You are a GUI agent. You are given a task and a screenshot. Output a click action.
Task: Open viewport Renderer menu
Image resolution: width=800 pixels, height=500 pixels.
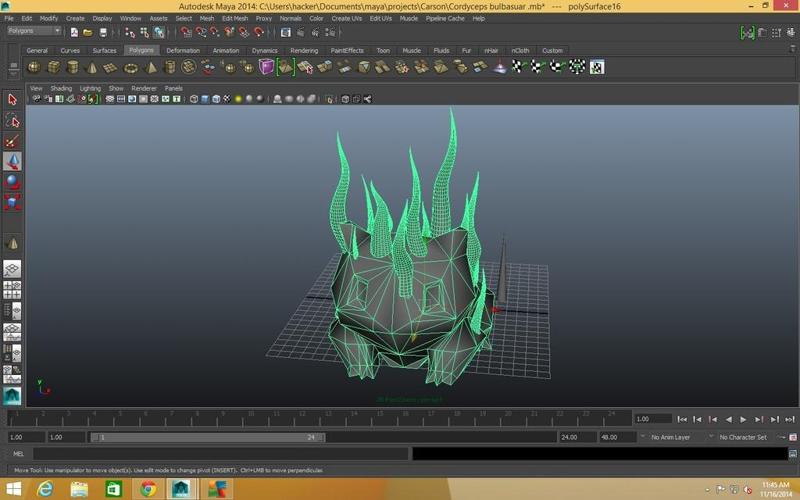click(144, 88)
